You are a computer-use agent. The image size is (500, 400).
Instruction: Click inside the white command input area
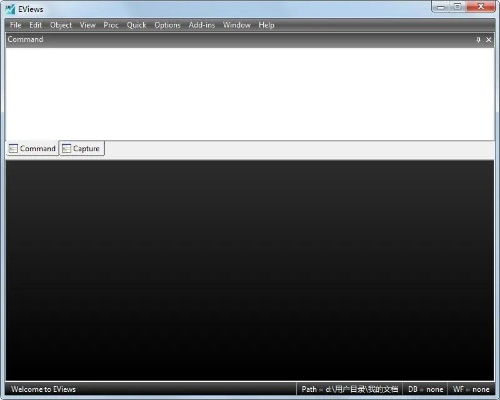250,94
